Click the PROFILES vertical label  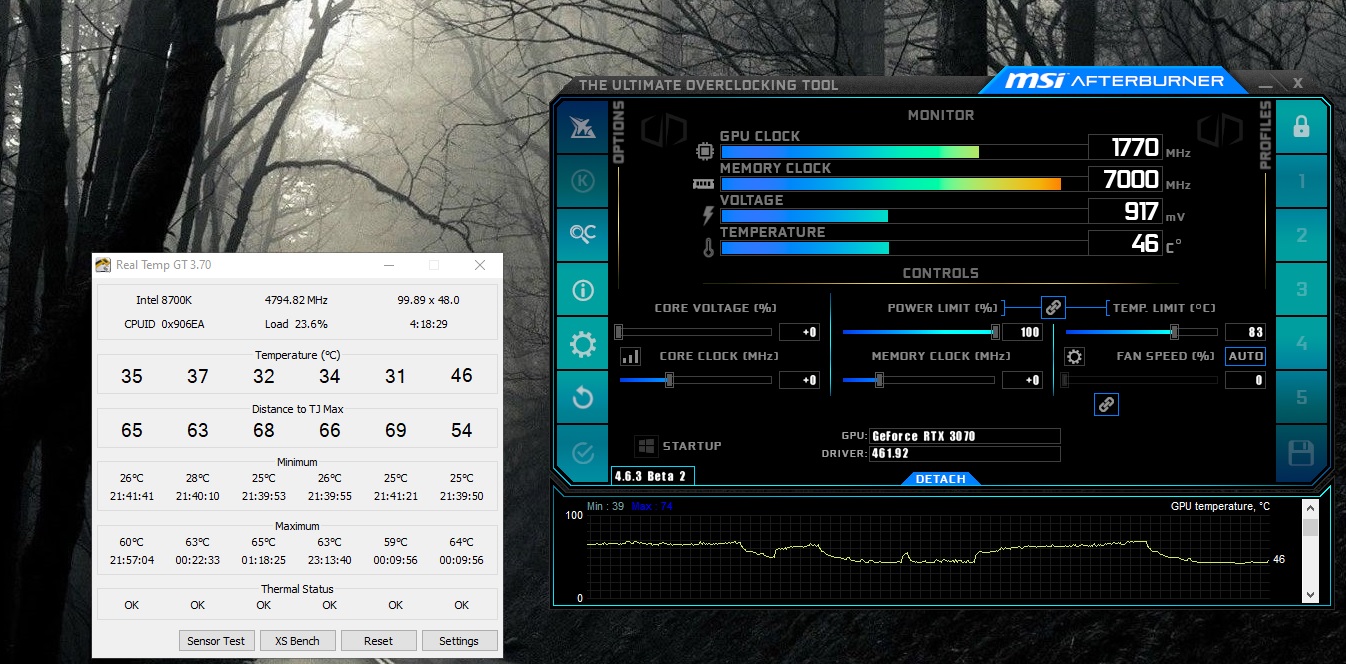click(x=1266, y=135)
